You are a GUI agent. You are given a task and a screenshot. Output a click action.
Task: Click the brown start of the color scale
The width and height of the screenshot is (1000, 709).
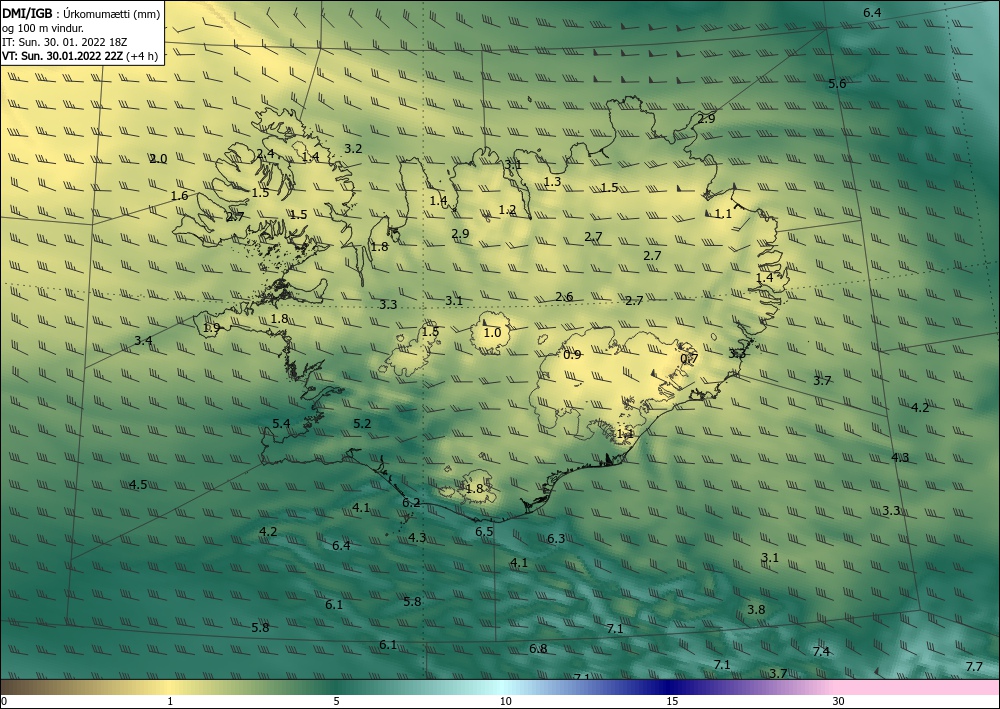(x=19, y=687)
